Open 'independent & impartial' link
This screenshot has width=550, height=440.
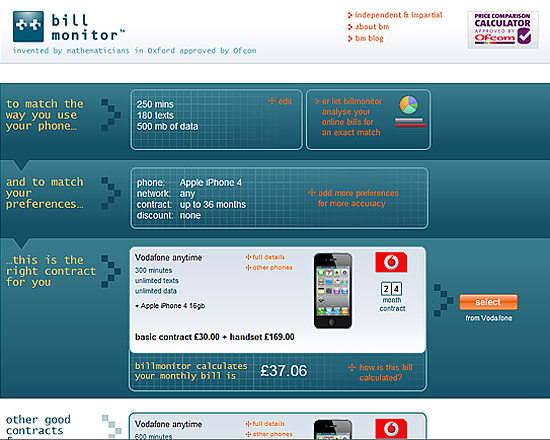[395, 15]
